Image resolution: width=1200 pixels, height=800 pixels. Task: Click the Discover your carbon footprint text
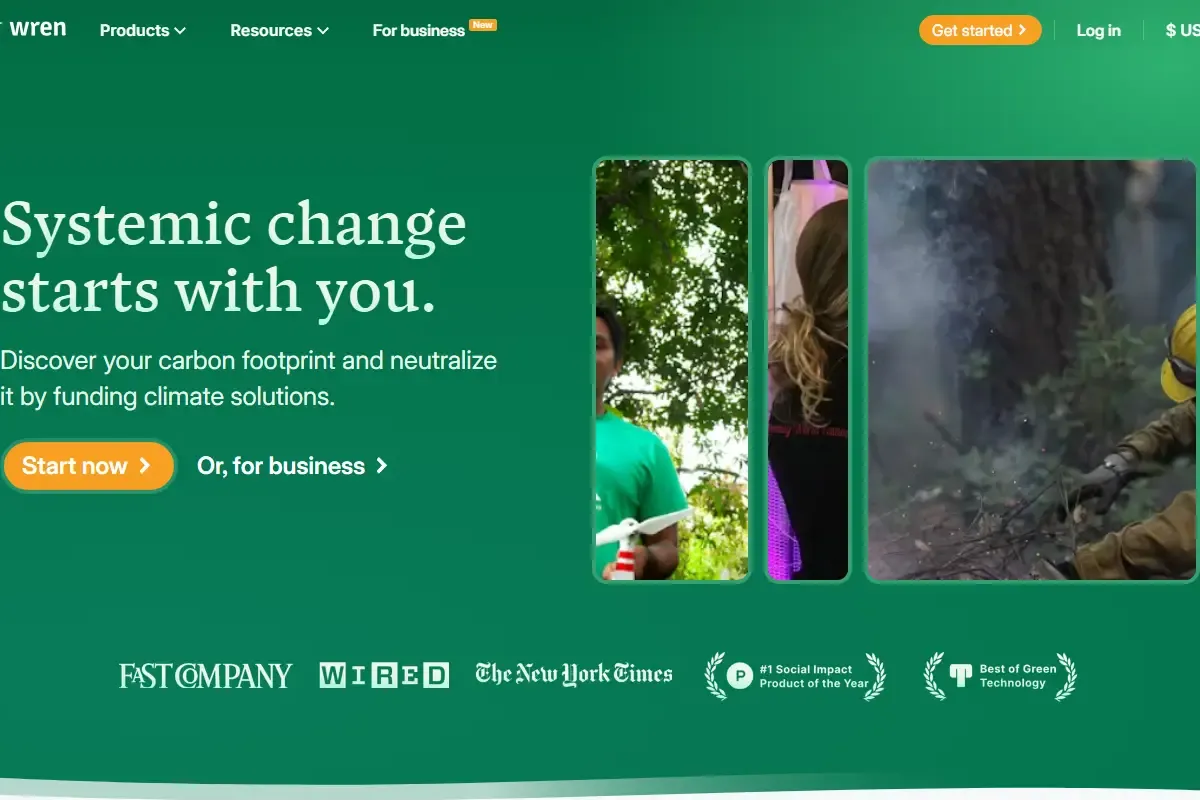tap(249, 378)
